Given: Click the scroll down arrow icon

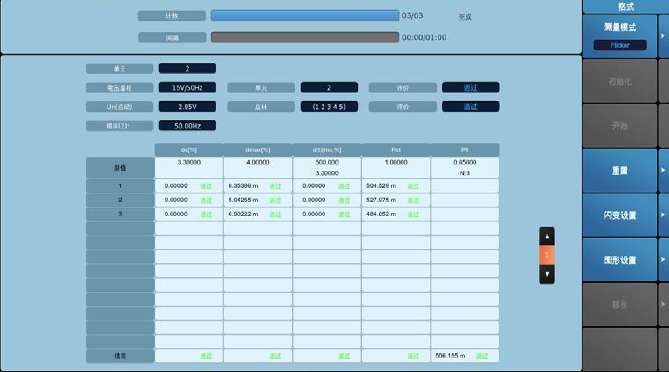Looking at the screenshot, I should 547,274.
